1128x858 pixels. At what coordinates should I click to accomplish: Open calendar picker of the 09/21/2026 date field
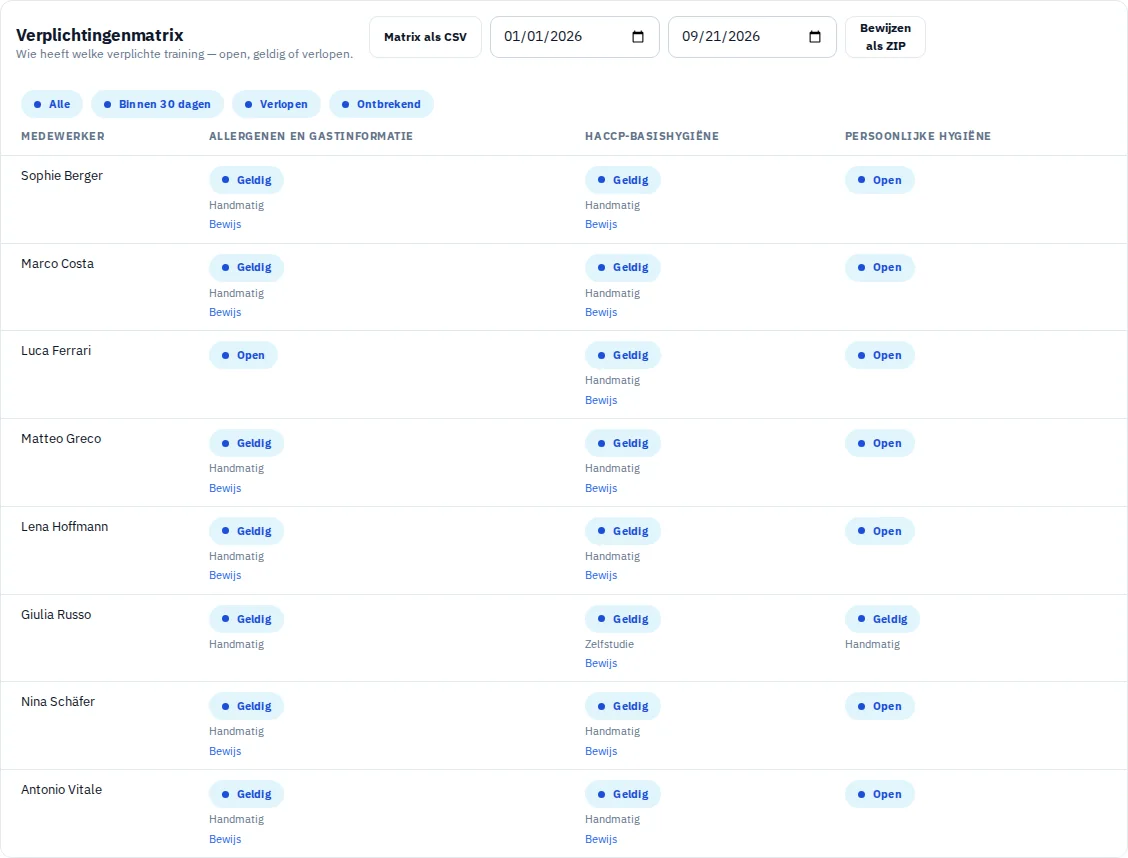point(814,37)
